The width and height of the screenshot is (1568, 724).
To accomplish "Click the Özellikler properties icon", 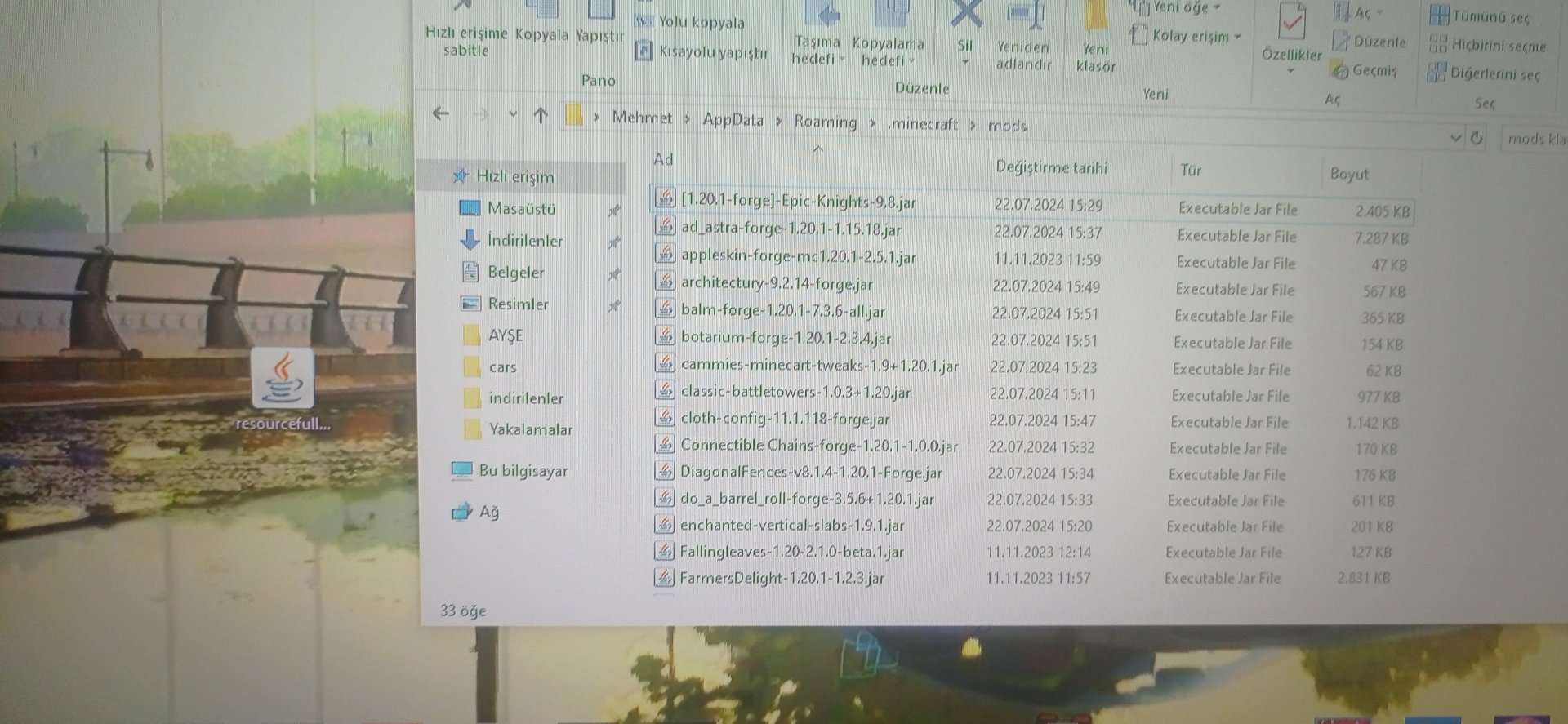I will click(x=1292, y=23).
